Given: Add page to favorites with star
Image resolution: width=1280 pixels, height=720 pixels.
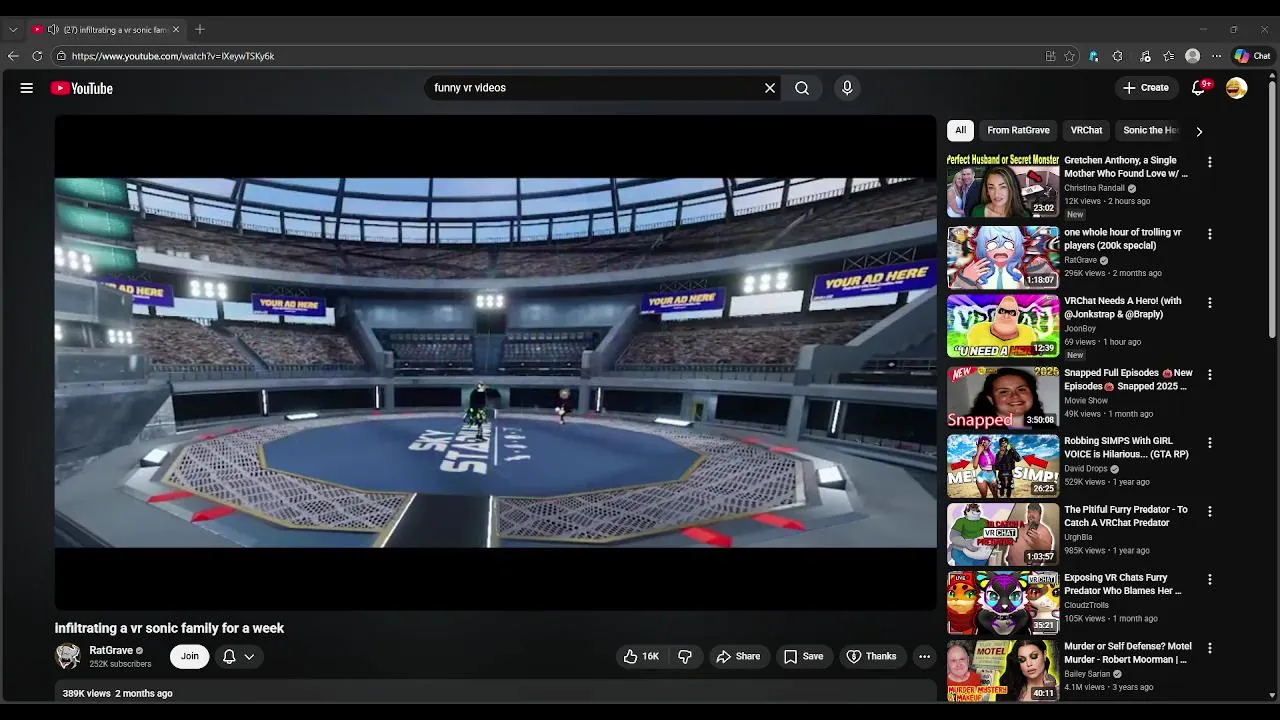Looking at the screenshot, I should (x=1069, y=56).
